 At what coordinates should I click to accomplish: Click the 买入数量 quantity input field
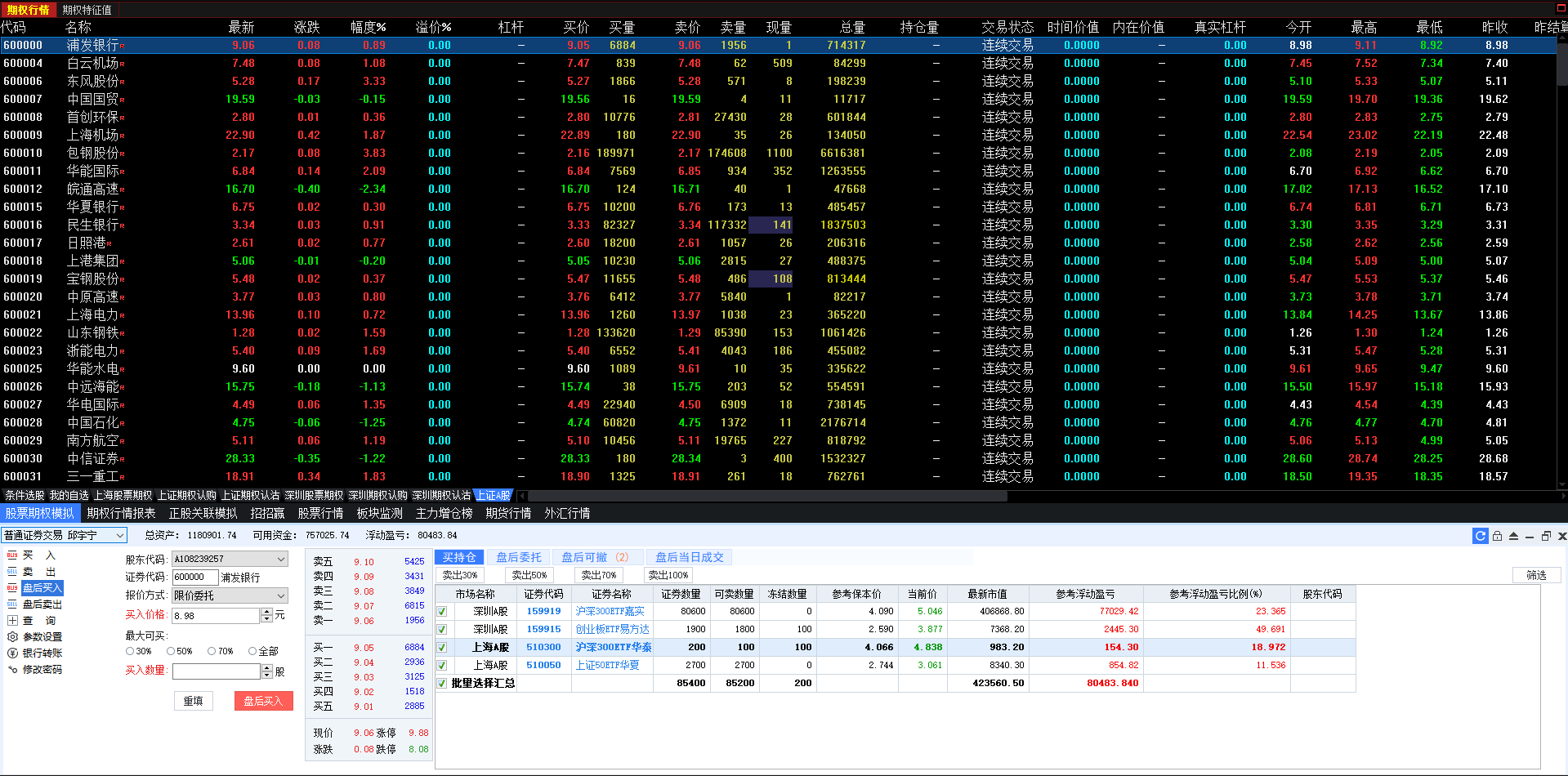point(216,671)
